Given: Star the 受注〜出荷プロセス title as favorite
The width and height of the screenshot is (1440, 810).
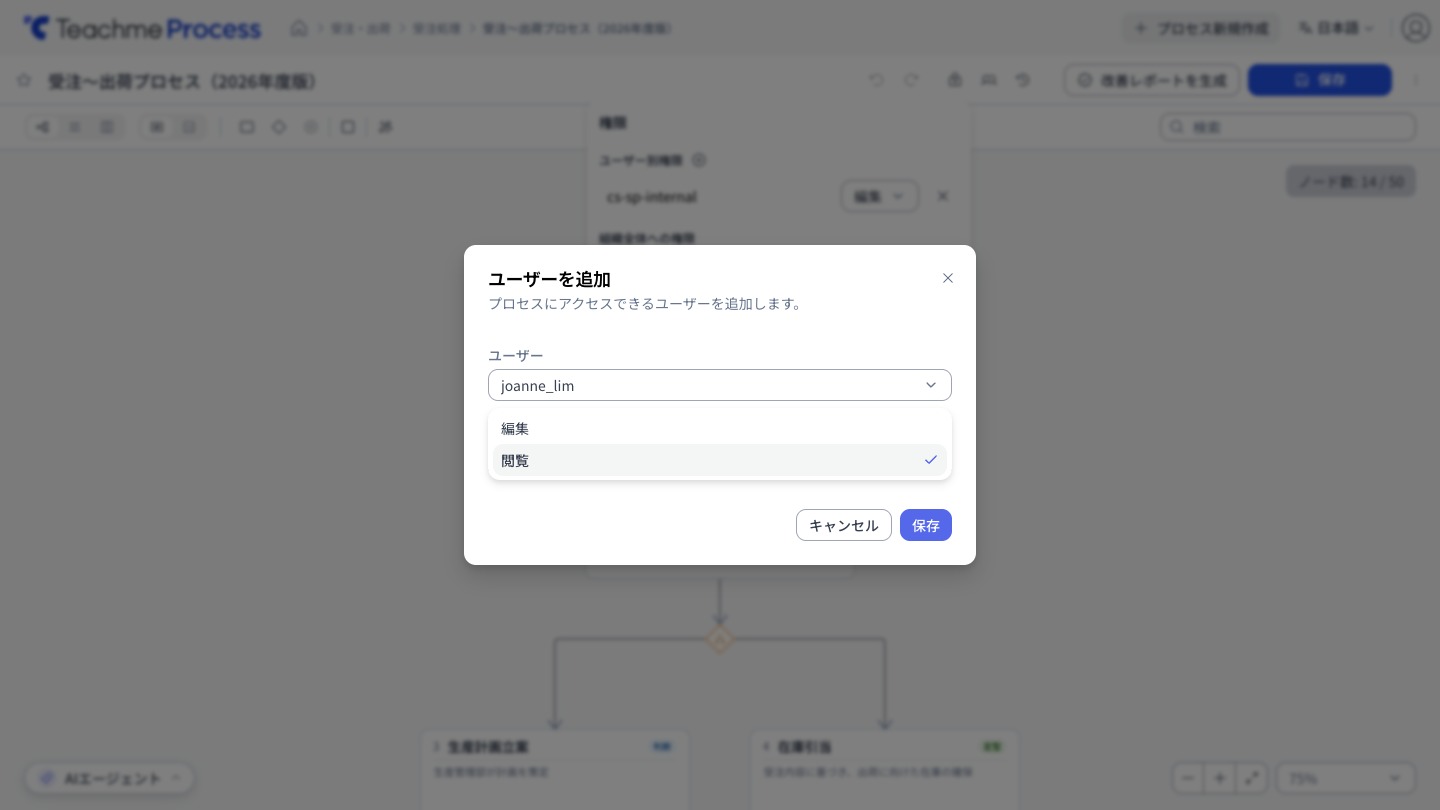Looking at the screenshot, I should (x=24, y=80).
